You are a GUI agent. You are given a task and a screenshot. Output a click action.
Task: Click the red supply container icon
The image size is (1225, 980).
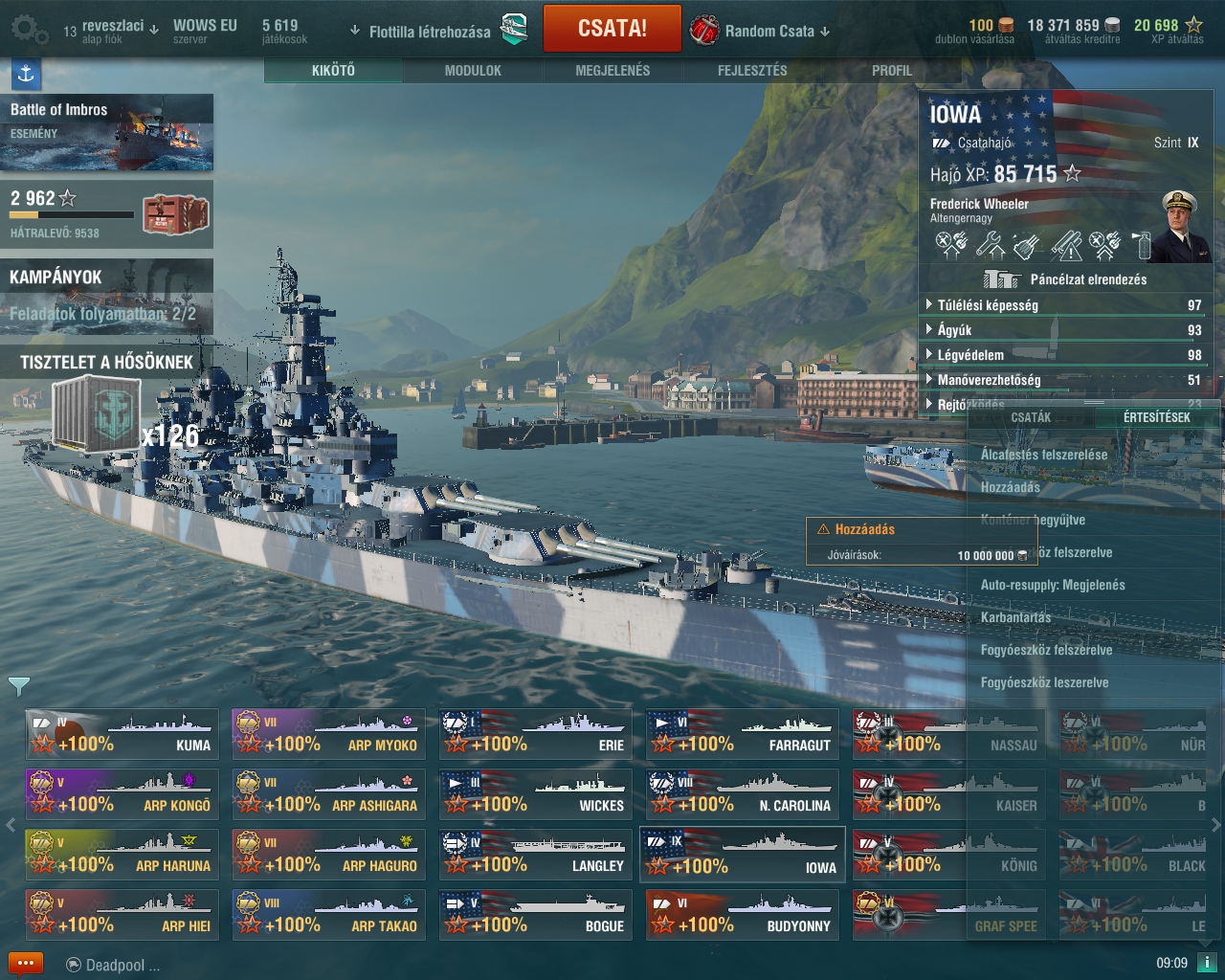175,214
